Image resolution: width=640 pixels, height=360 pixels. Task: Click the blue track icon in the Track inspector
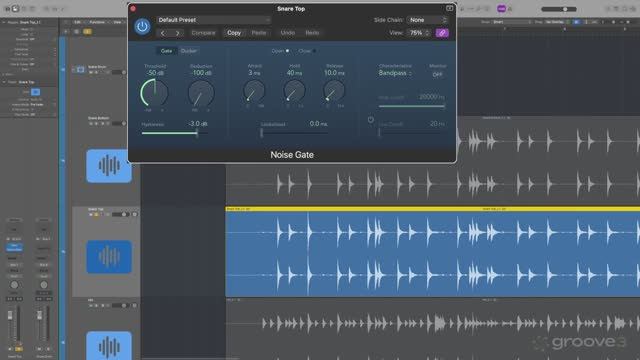pyautogui.click(x=36, y=92)
